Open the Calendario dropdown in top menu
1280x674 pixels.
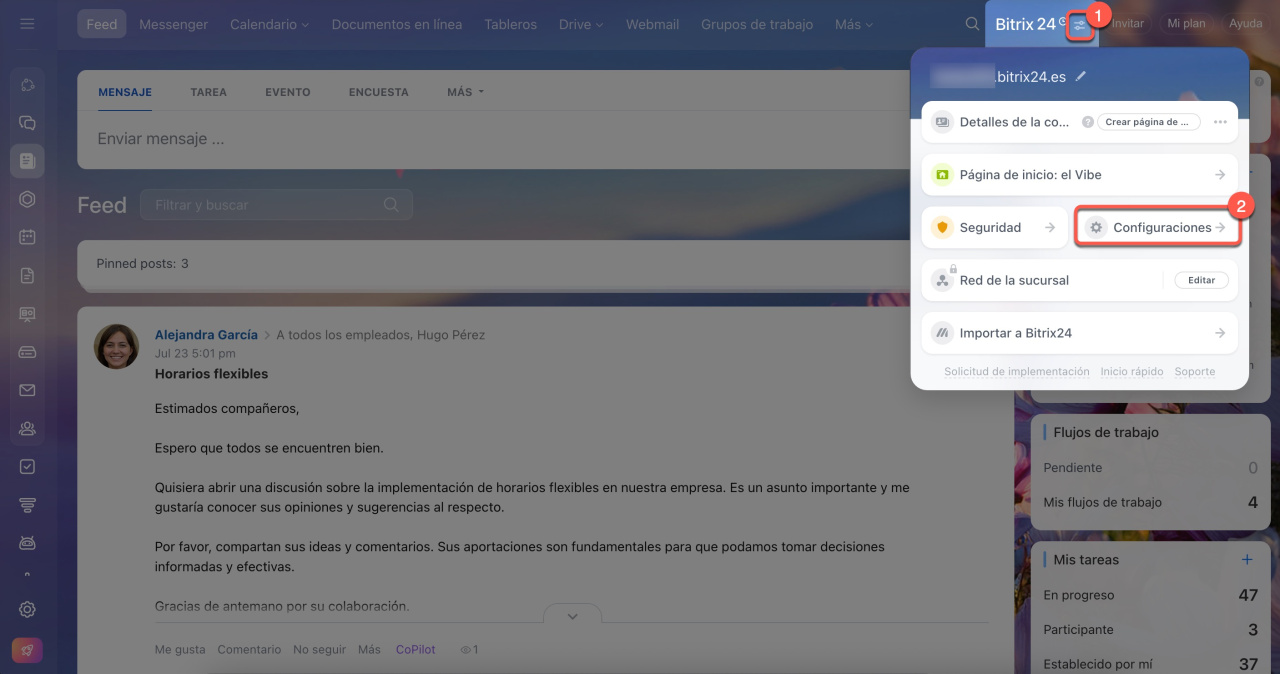click(x=269, y=24)
